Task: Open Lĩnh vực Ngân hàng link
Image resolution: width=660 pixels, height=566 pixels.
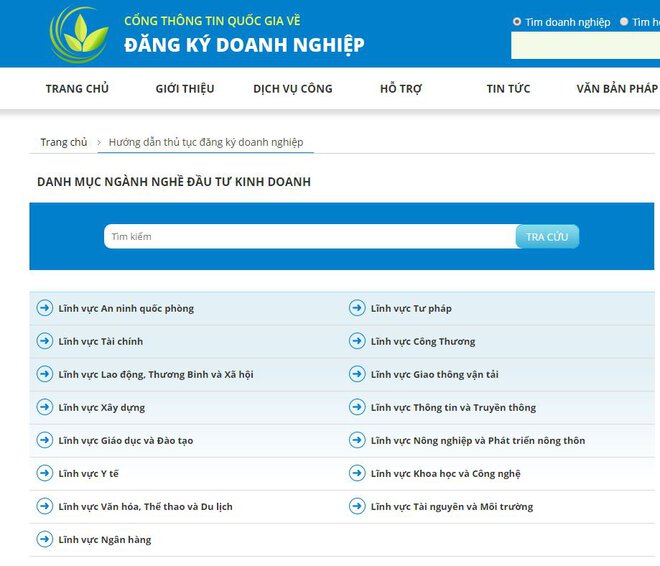Action: pos(105,539)
